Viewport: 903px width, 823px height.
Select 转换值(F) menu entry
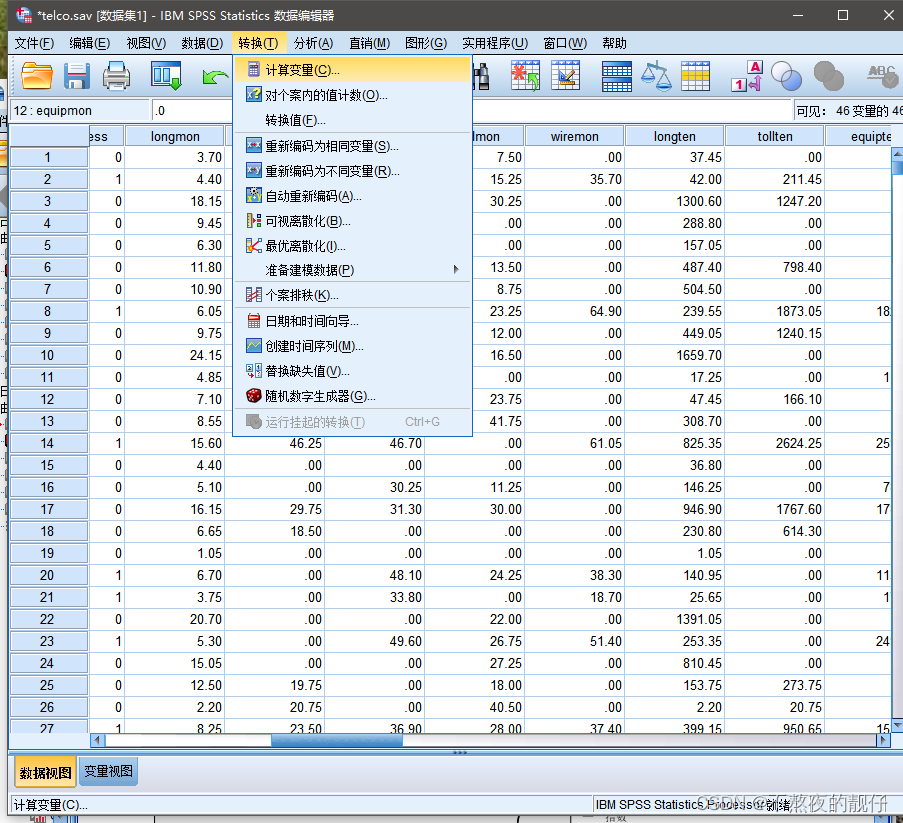coord(352,120)
